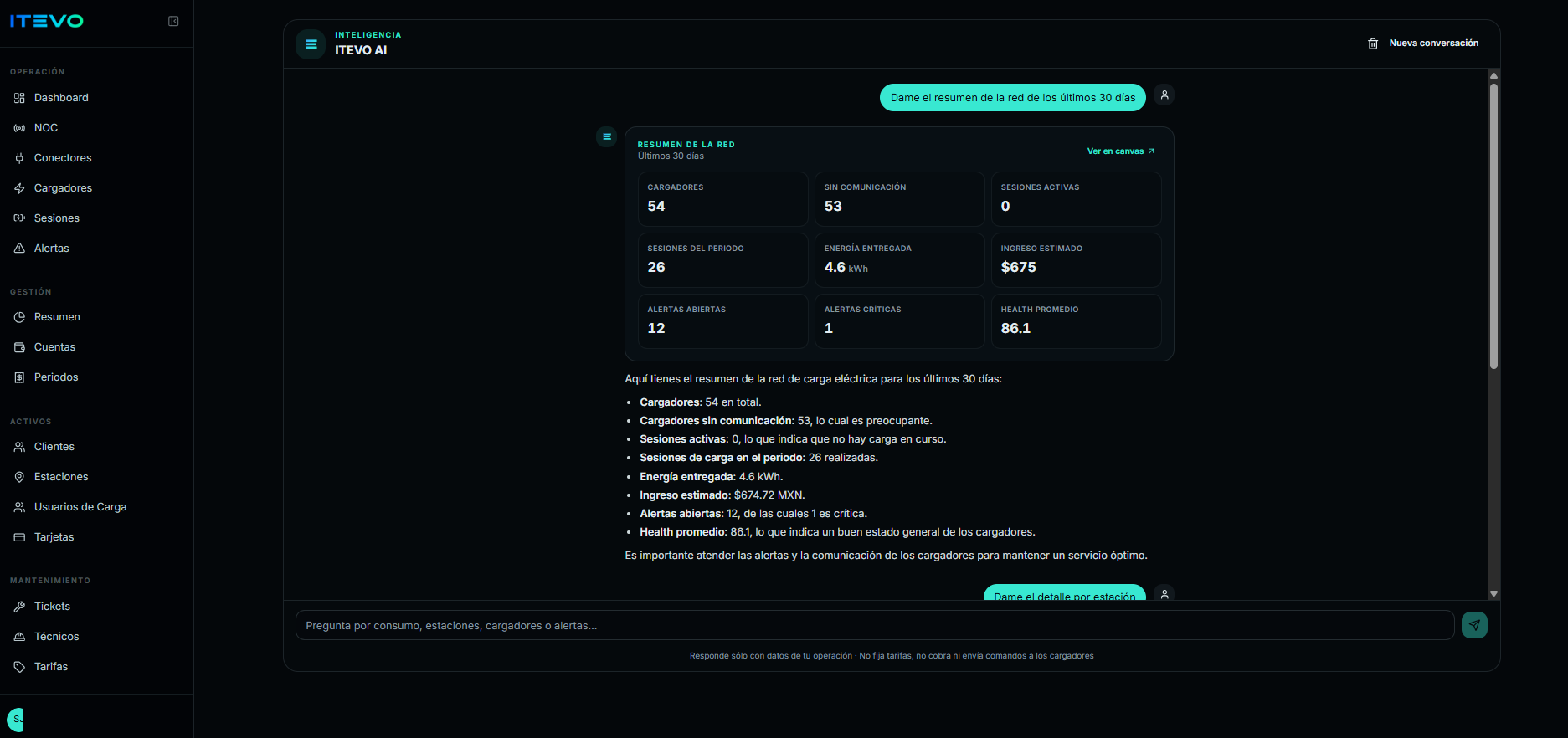1568x738 pixels.
Task: Click the Técnicos hard hat icon
Action: pyautogui.click(x=19, y=637)
